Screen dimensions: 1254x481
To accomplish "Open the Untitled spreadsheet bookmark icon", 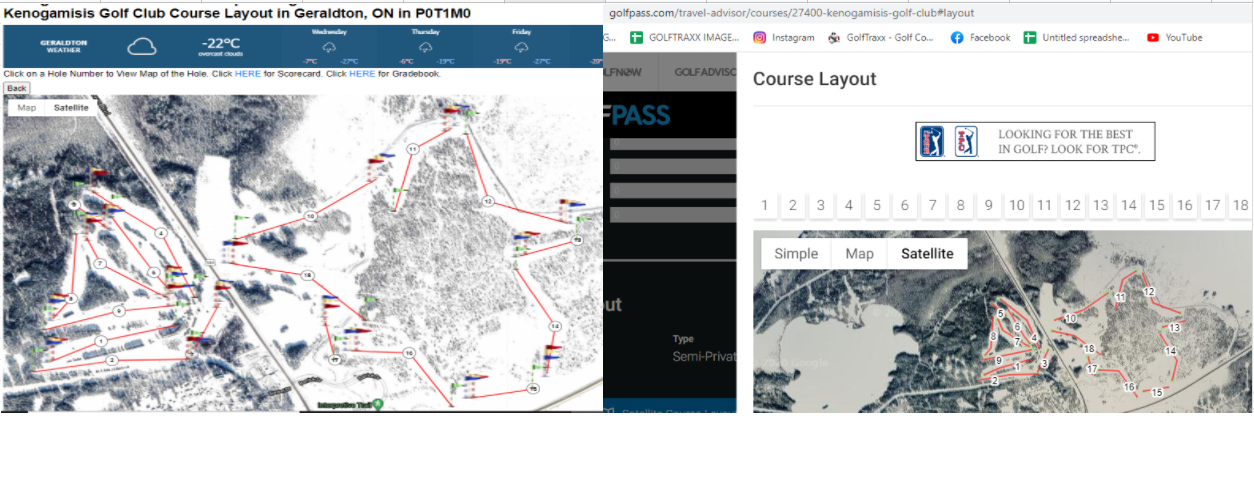I will click(1030, 38).
